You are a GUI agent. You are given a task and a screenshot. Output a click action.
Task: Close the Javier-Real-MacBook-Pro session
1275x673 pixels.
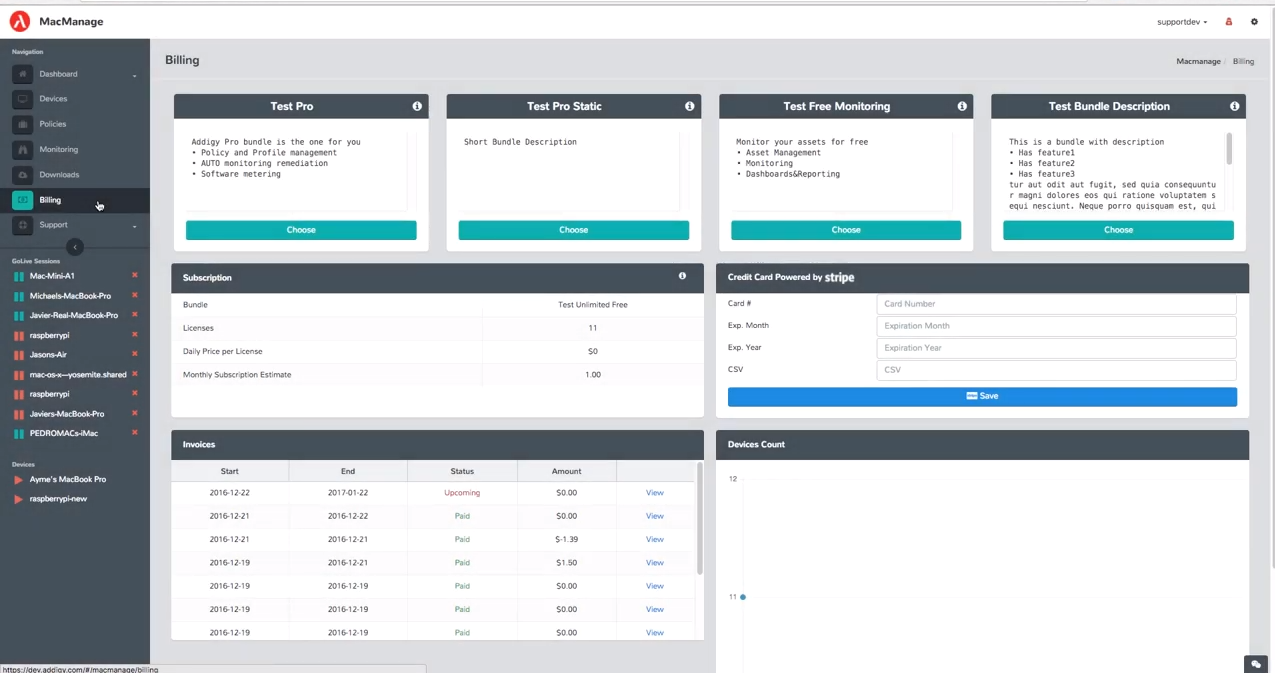click(135, 315)
